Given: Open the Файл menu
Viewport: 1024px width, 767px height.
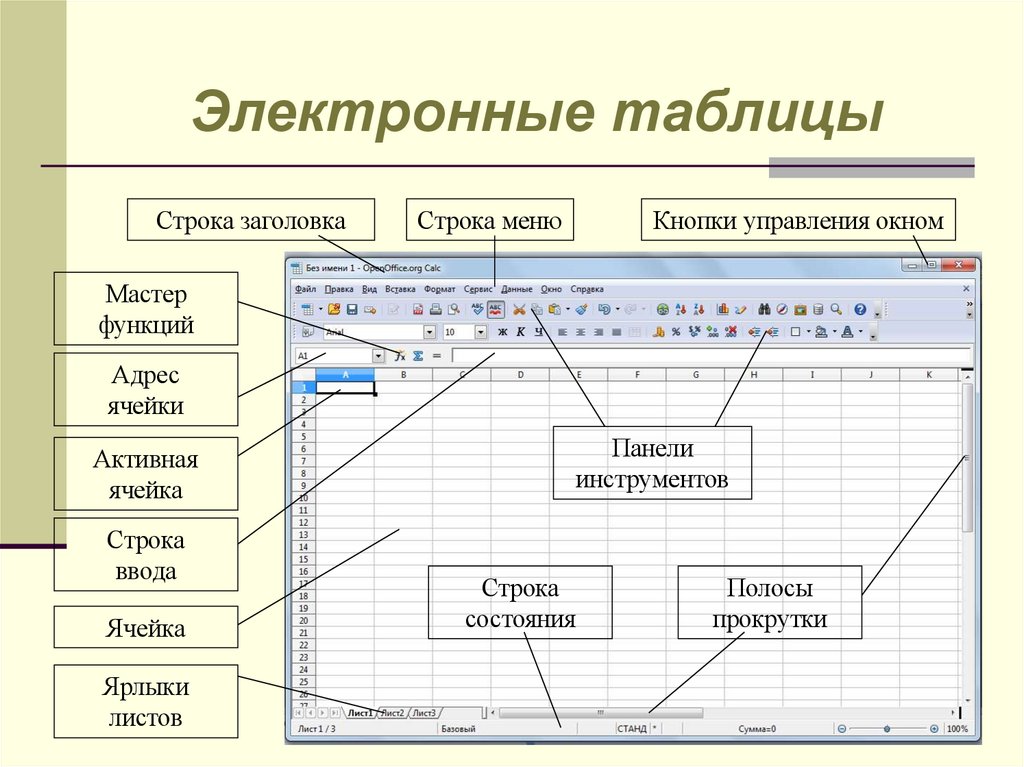Looking at the screenshot, I should pos(306,289).
